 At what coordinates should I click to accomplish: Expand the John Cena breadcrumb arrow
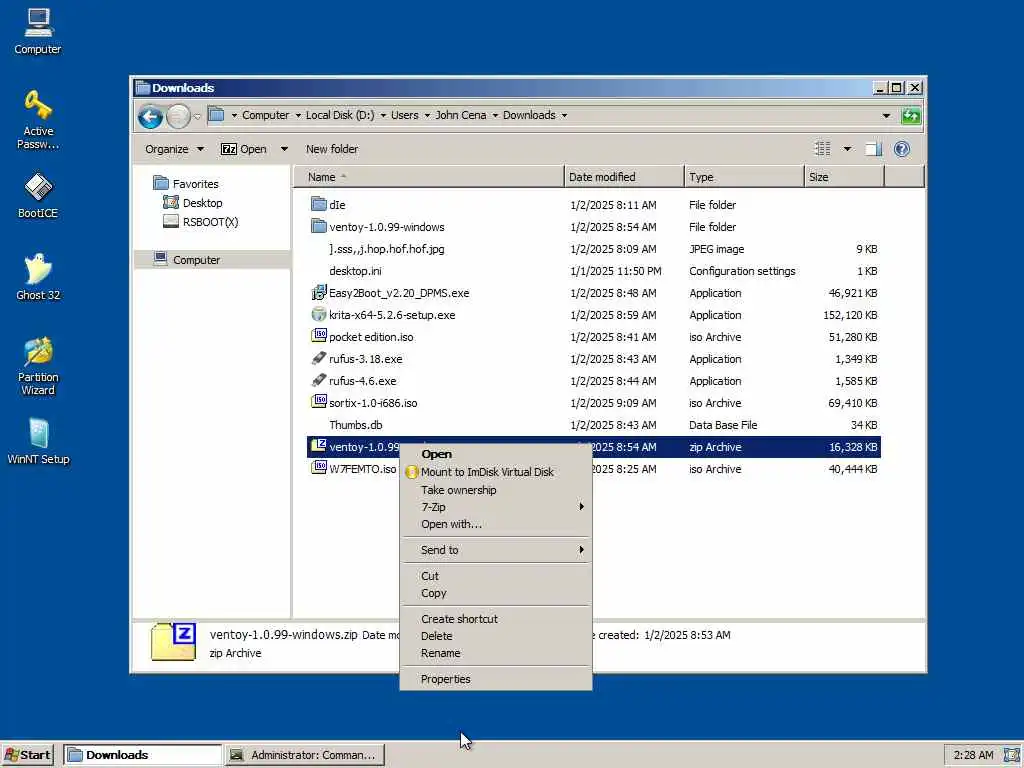[x=495, y=116]
